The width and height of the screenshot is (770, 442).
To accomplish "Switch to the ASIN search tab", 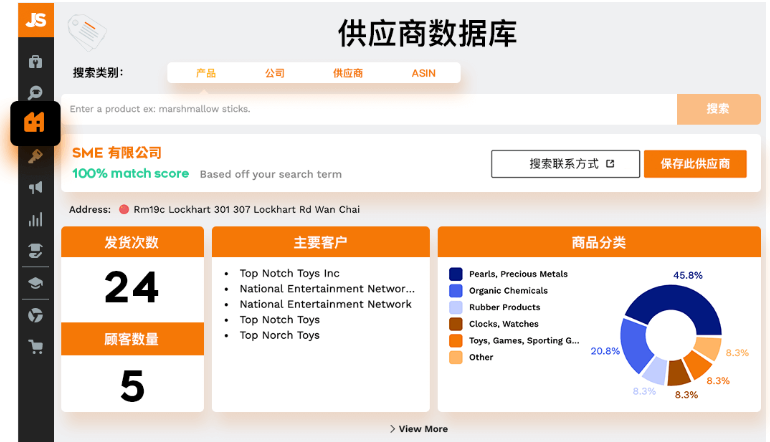I will click(423, 73).
